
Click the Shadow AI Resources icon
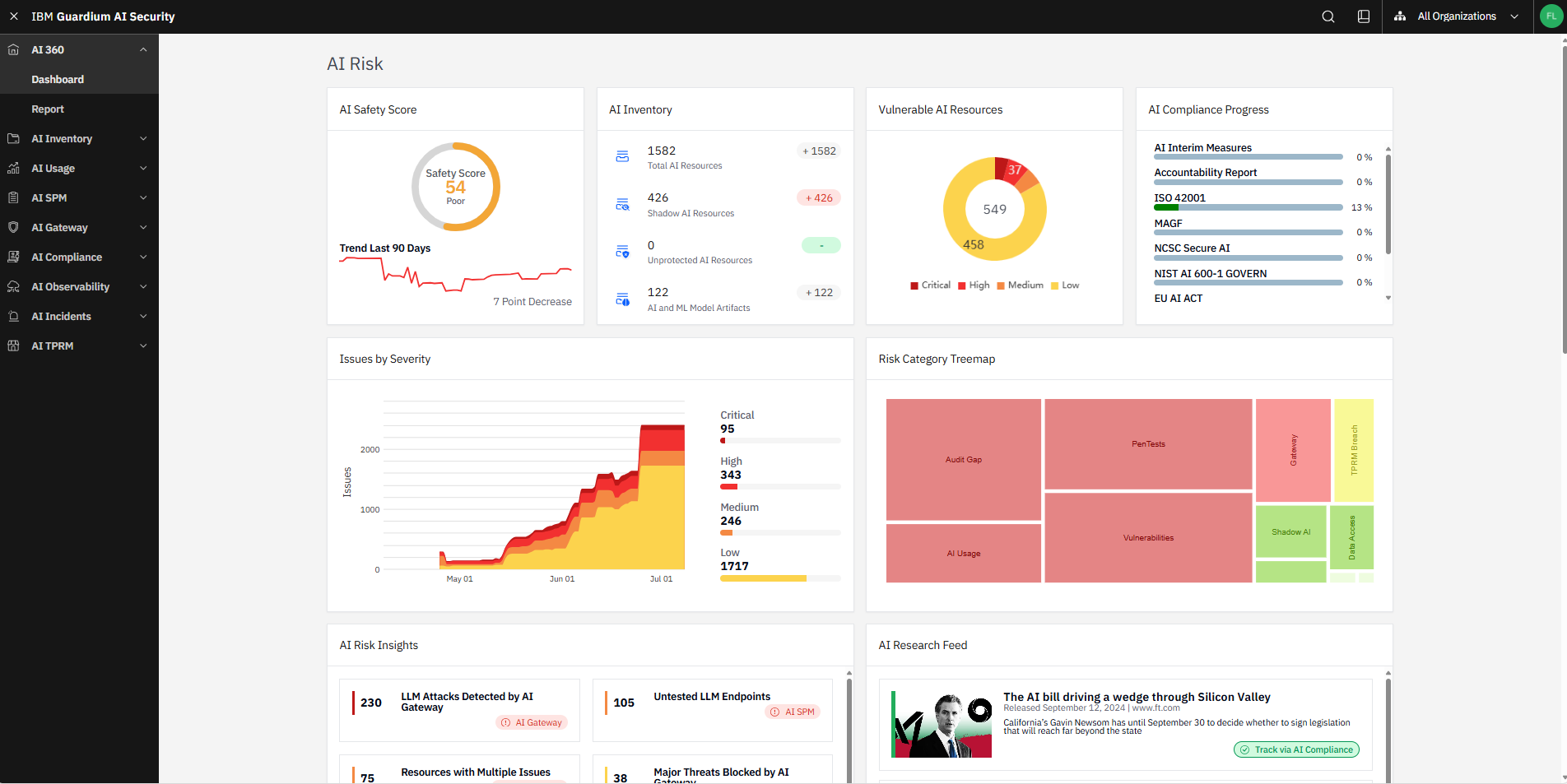(622, 204)
